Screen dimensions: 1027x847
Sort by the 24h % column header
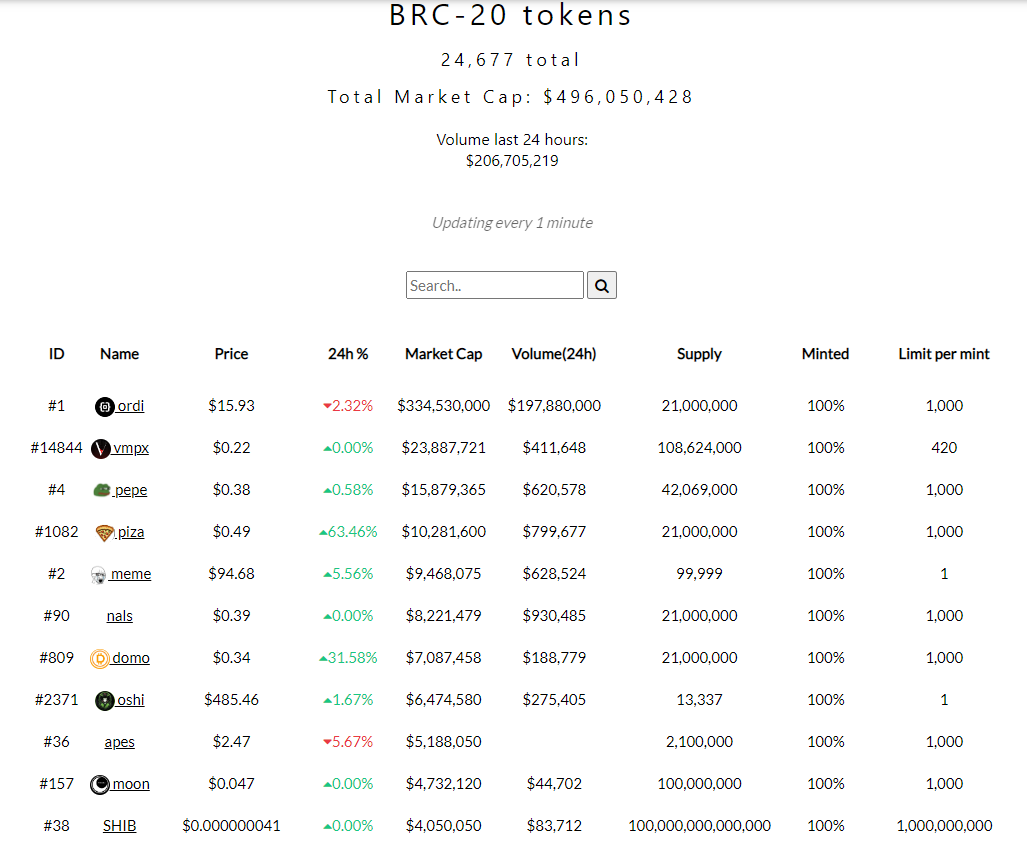point(348,354)
